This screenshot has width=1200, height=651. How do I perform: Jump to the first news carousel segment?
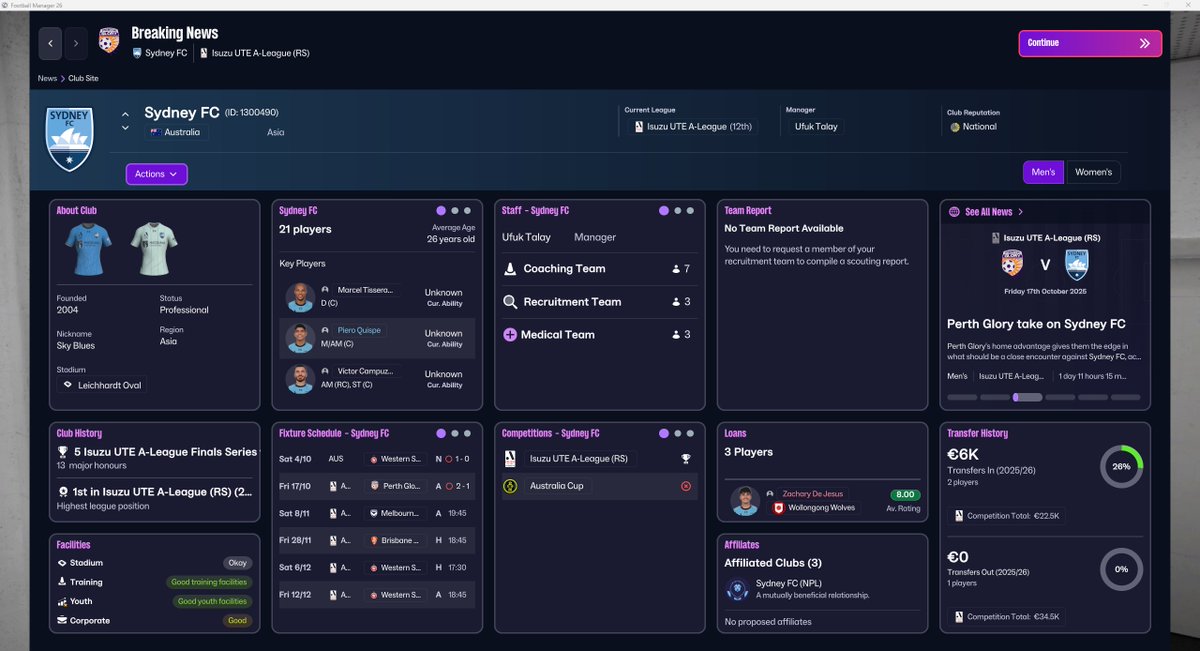pyautogui.click(x=961, y=397)
